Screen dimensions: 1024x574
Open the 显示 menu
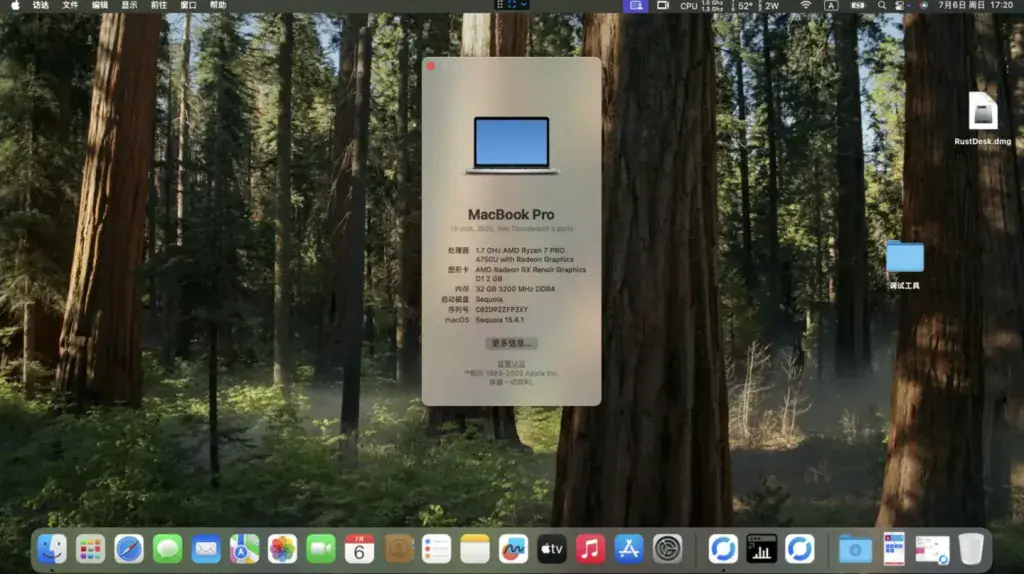tap(129, 5)
